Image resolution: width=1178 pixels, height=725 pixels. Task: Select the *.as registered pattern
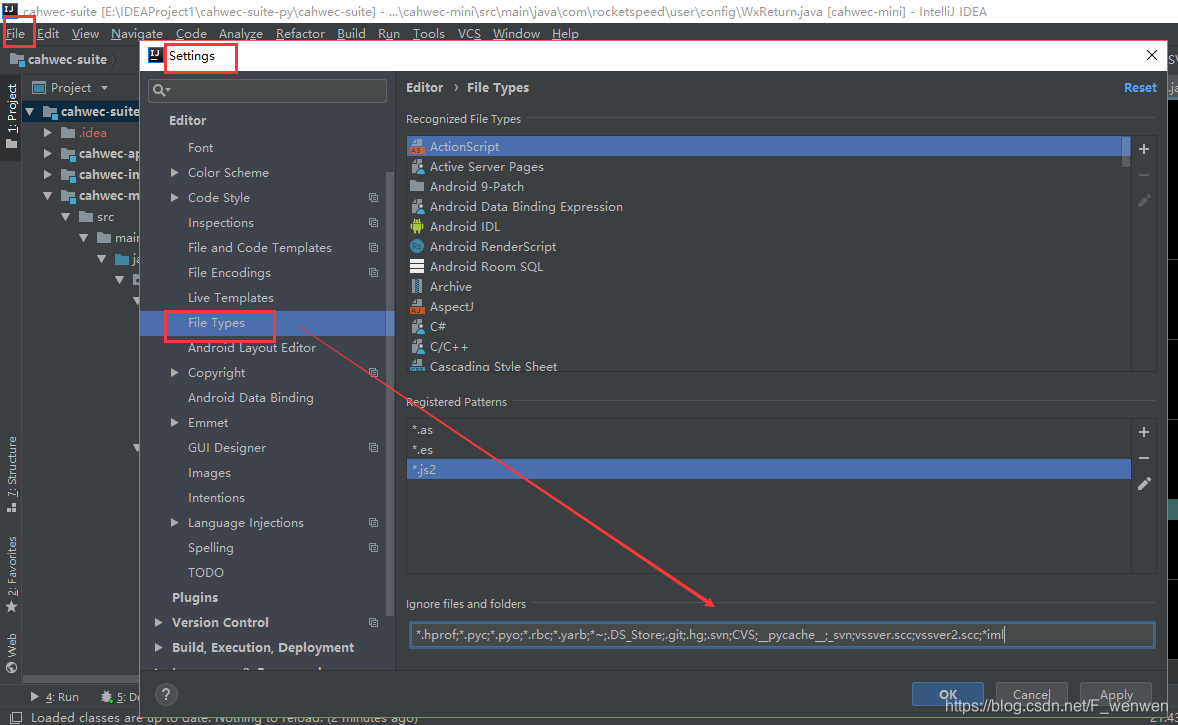769,430
